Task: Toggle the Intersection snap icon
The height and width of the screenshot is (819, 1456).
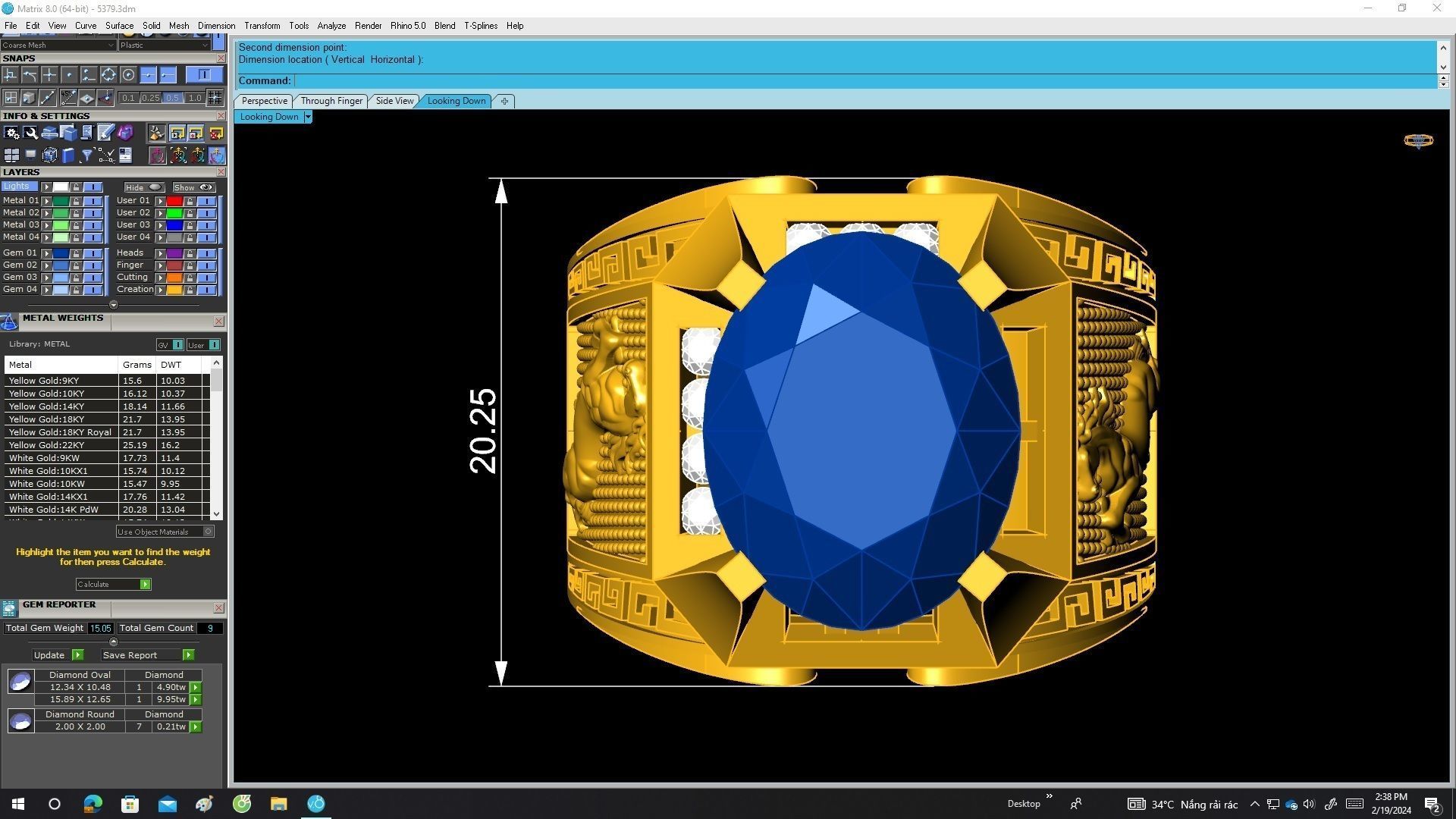Action: click(x=49, y=74)
